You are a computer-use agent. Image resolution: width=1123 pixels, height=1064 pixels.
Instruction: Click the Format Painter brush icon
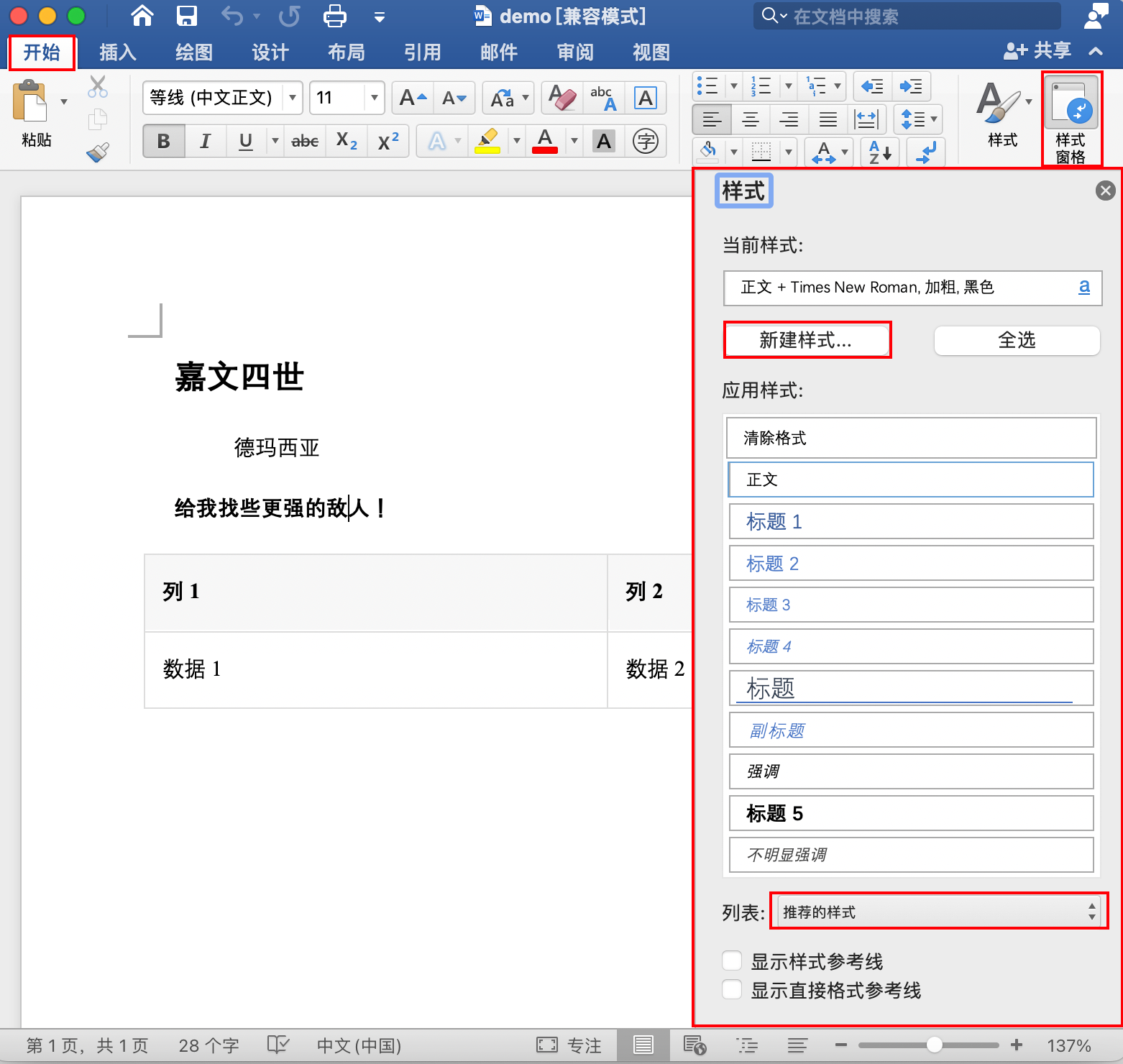coord(98,152)
